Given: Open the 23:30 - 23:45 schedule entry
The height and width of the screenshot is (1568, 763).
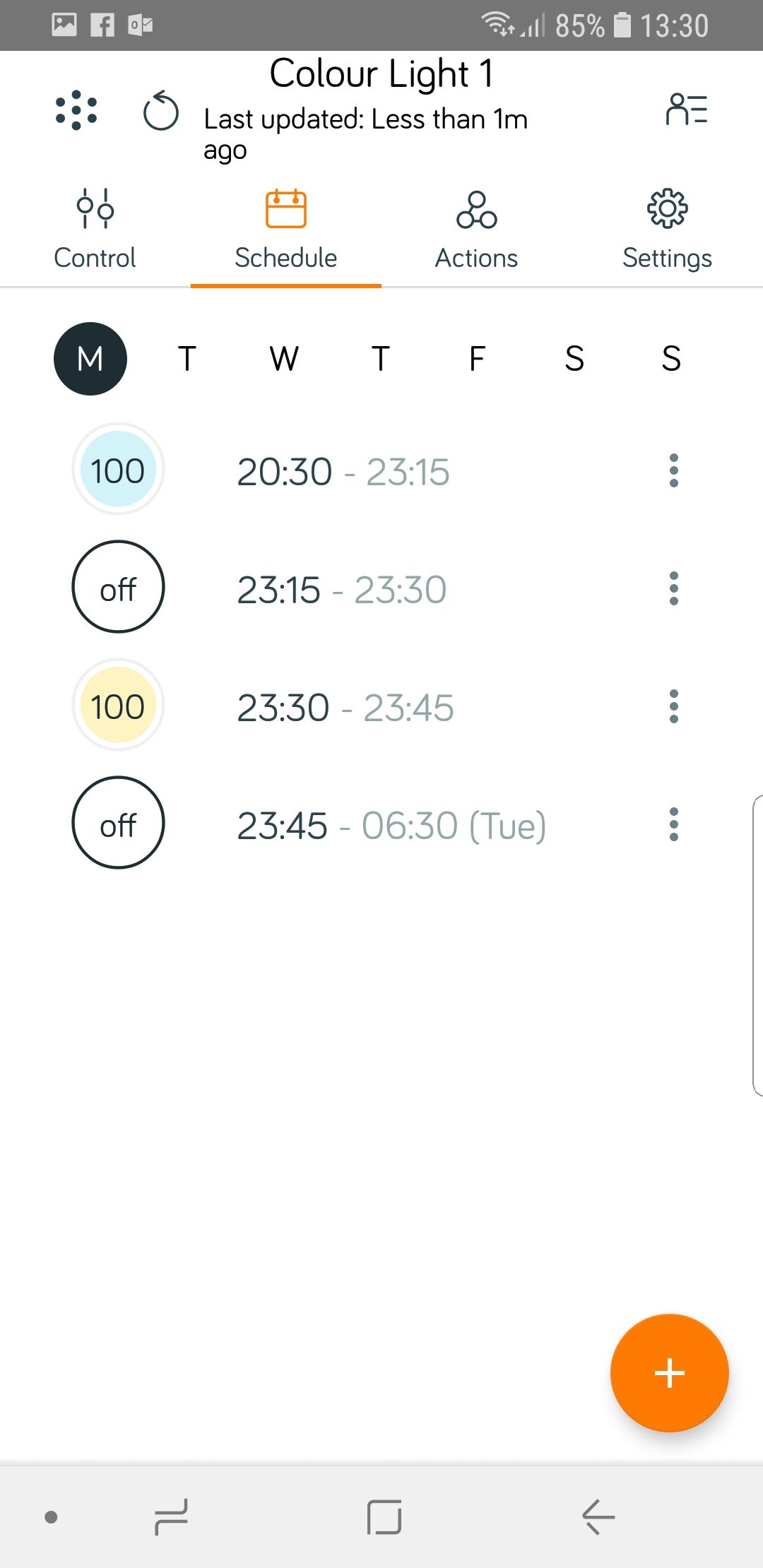Looking at the screenshot, I should (345, 707).
